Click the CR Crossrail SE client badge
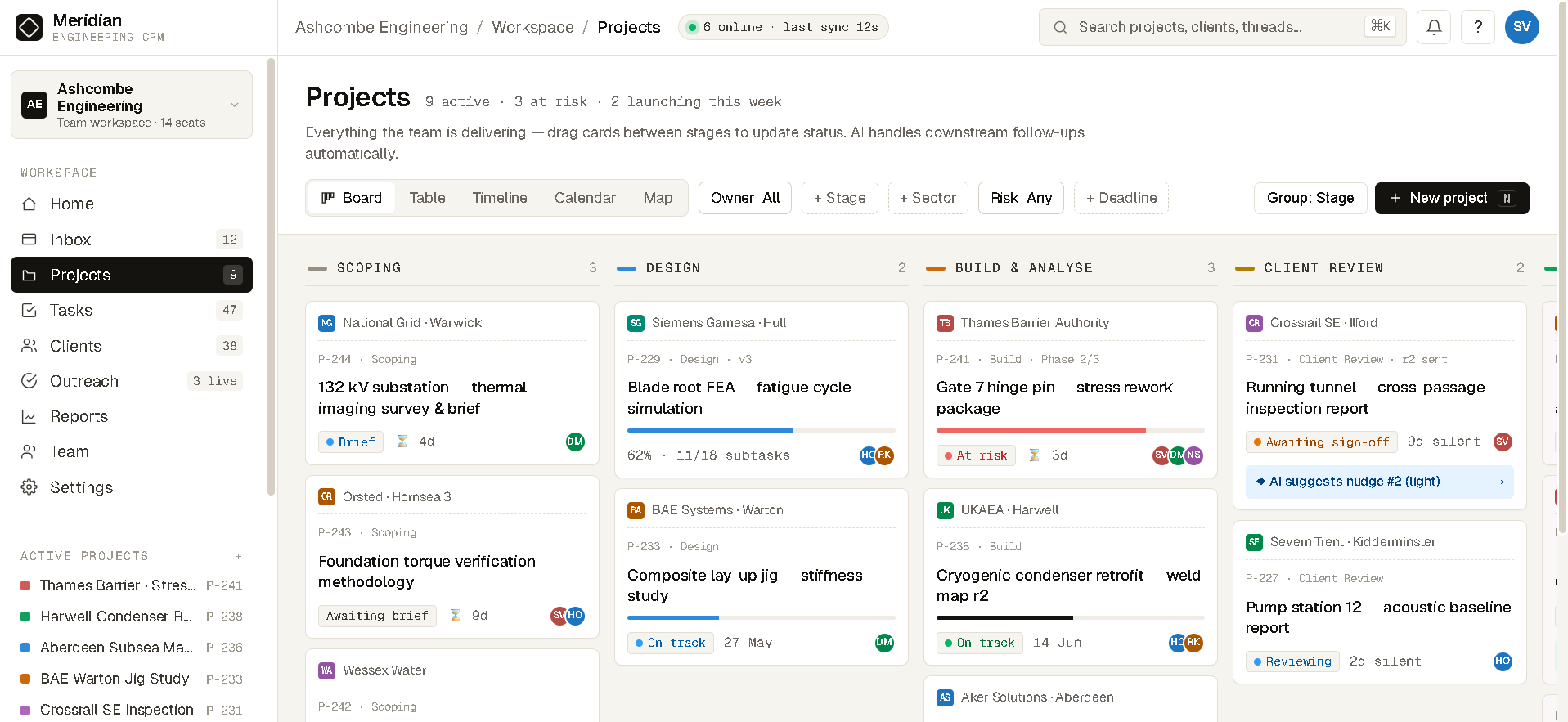 click(x=1254, y=323)
